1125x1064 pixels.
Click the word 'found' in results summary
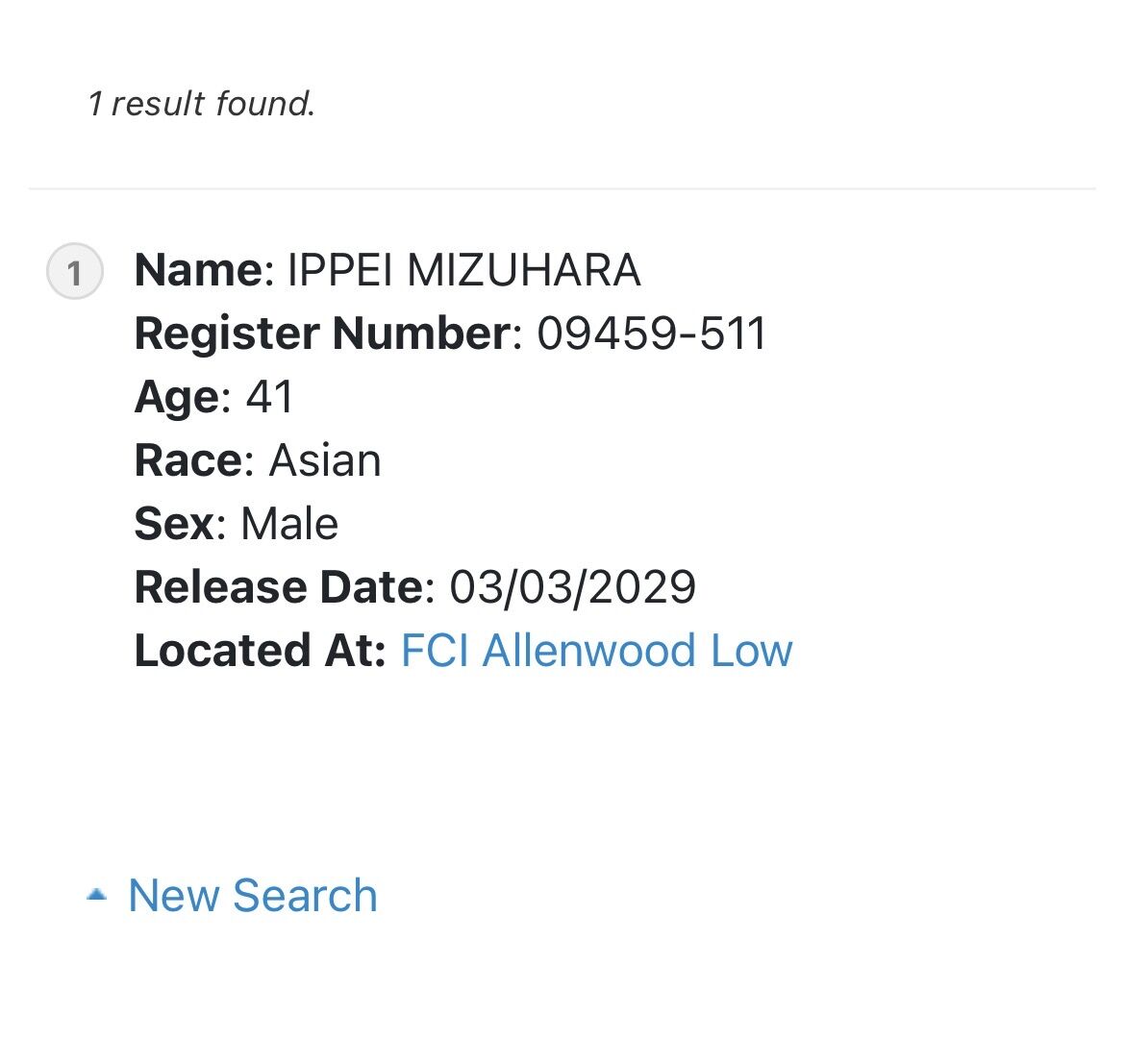262,103
